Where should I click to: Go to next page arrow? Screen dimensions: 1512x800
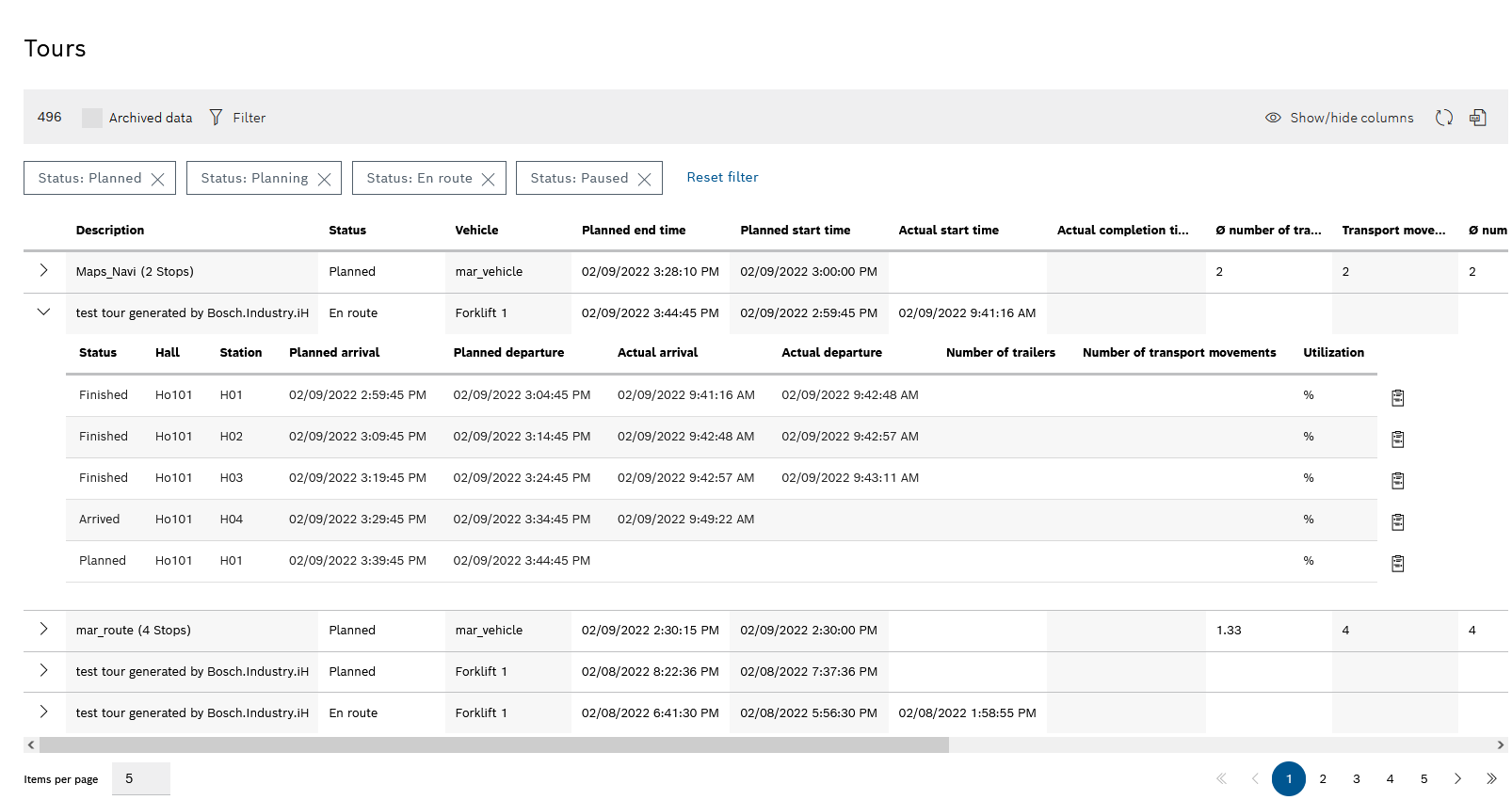coord(1457,778)
